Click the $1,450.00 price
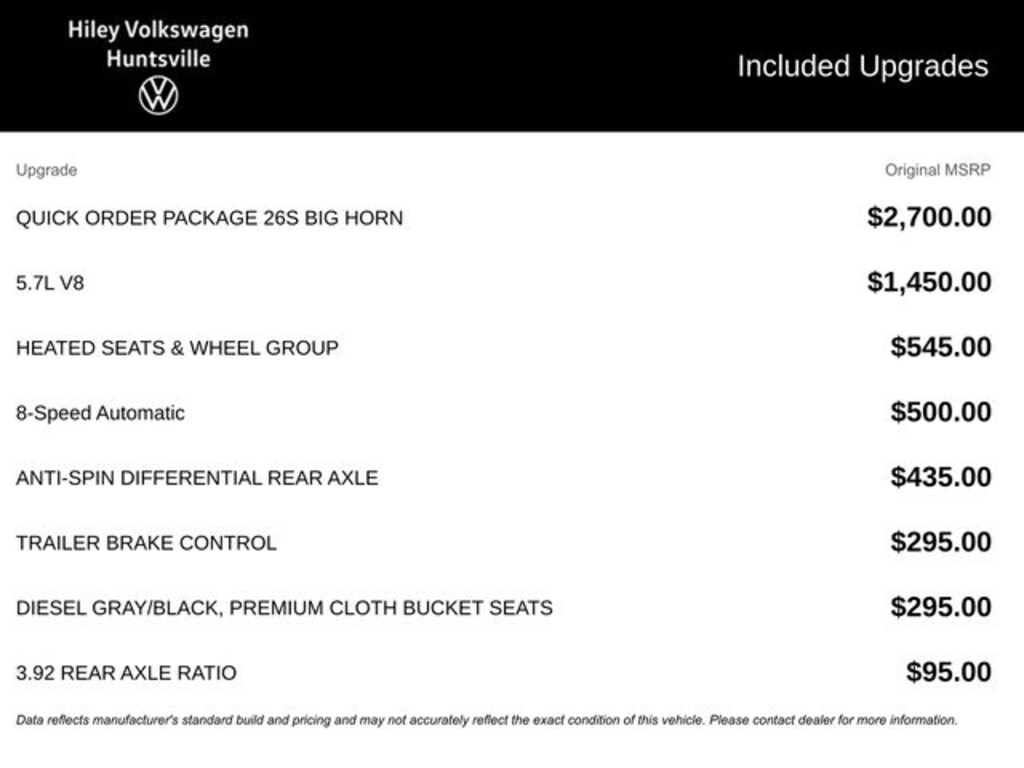 (929, 282)
